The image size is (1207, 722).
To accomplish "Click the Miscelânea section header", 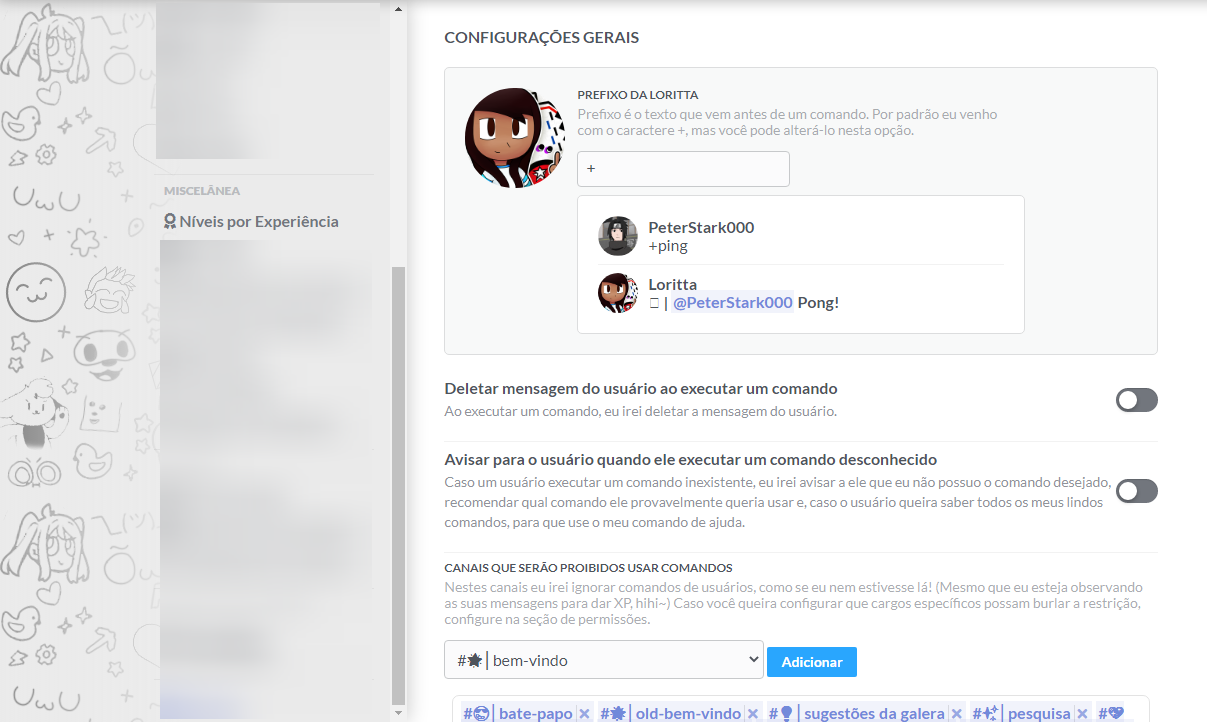I will click(x=201, y=190).
